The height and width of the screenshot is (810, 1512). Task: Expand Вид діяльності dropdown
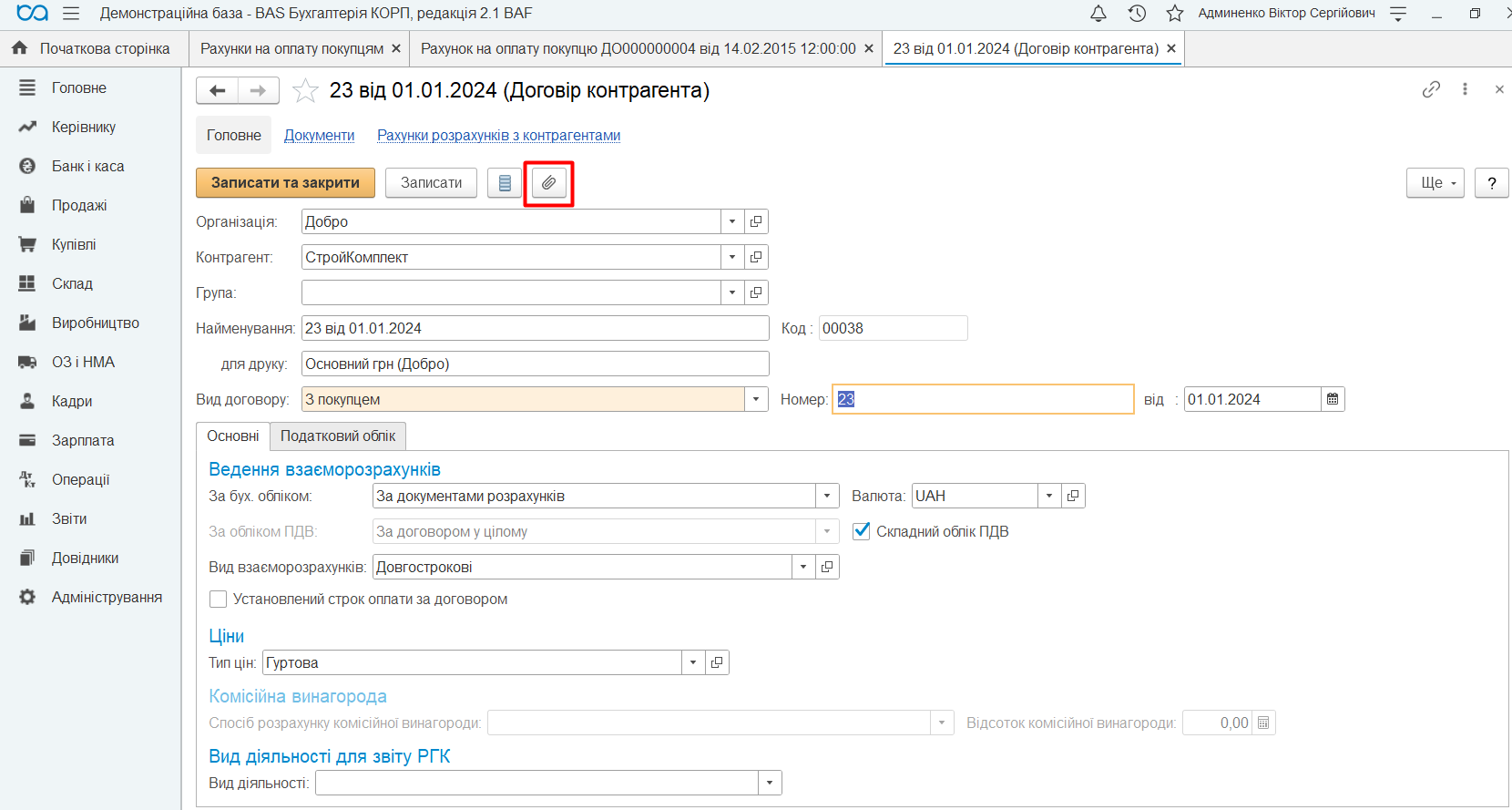tap(771, 783)
